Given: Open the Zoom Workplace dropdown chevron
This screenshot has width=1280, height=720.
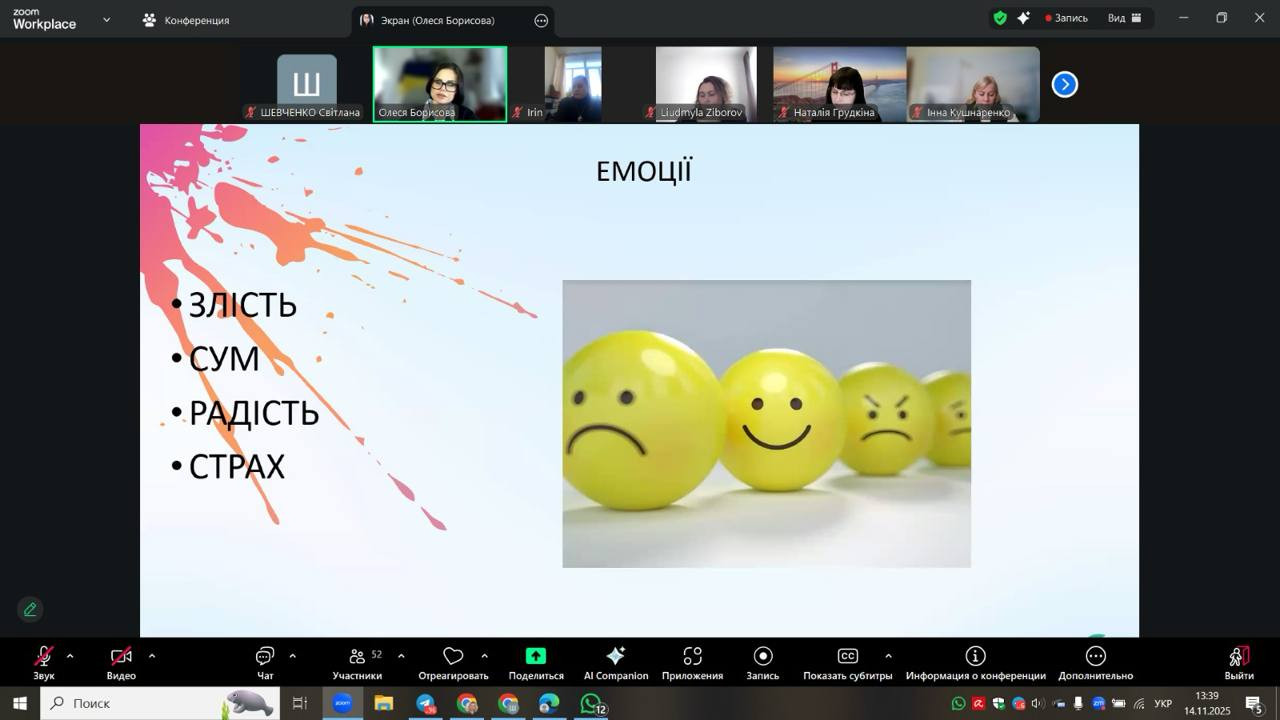Looking at the screenshot, I should [107, 19].
